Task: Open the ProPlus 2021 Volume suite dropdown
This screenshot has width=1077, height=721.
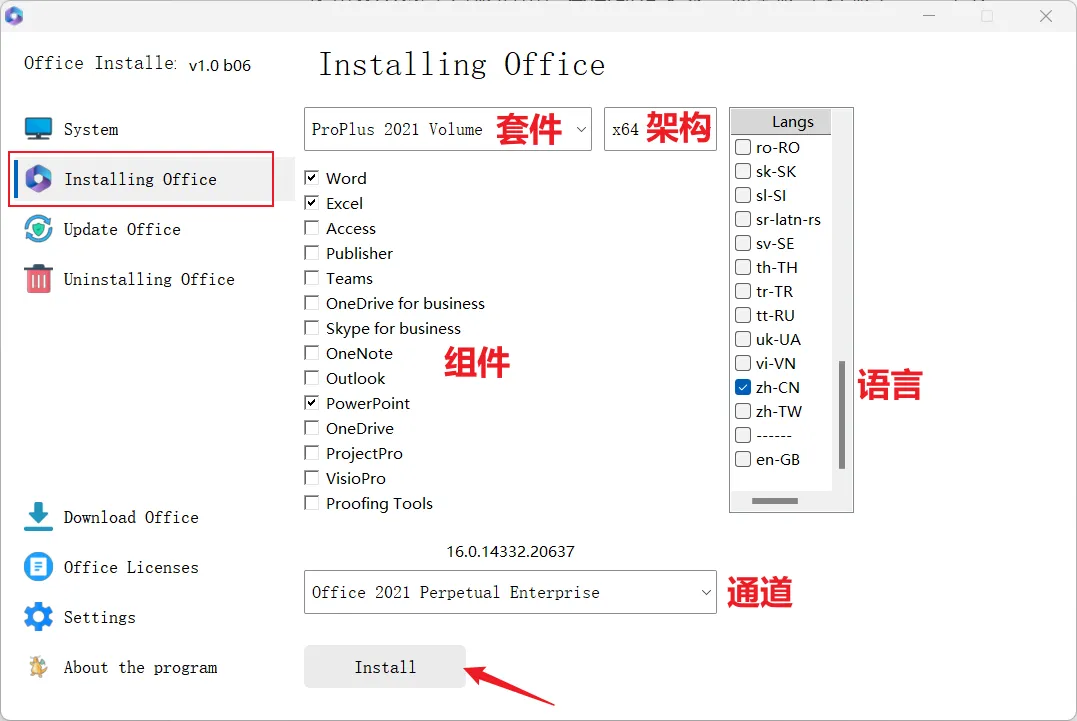Action: point(447,129)
